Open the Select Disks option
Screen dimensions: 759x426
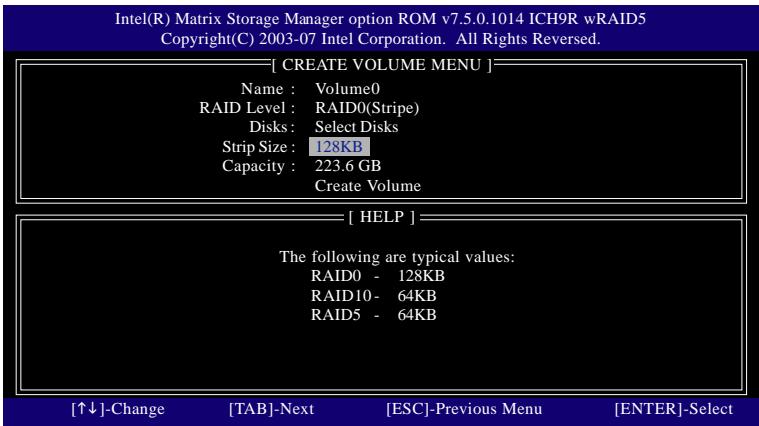click(x=356, y=127)
